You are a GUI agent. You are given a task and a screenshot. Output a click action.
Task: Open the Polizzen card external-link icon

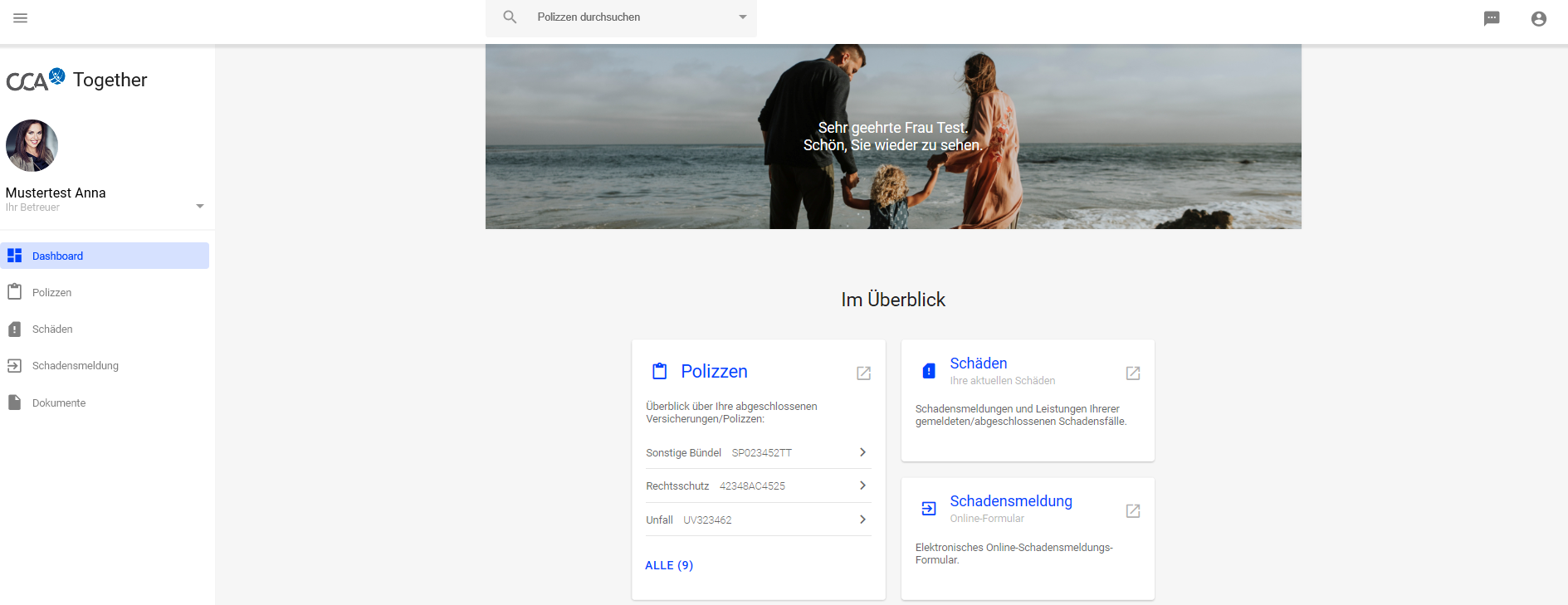[863, 373]
